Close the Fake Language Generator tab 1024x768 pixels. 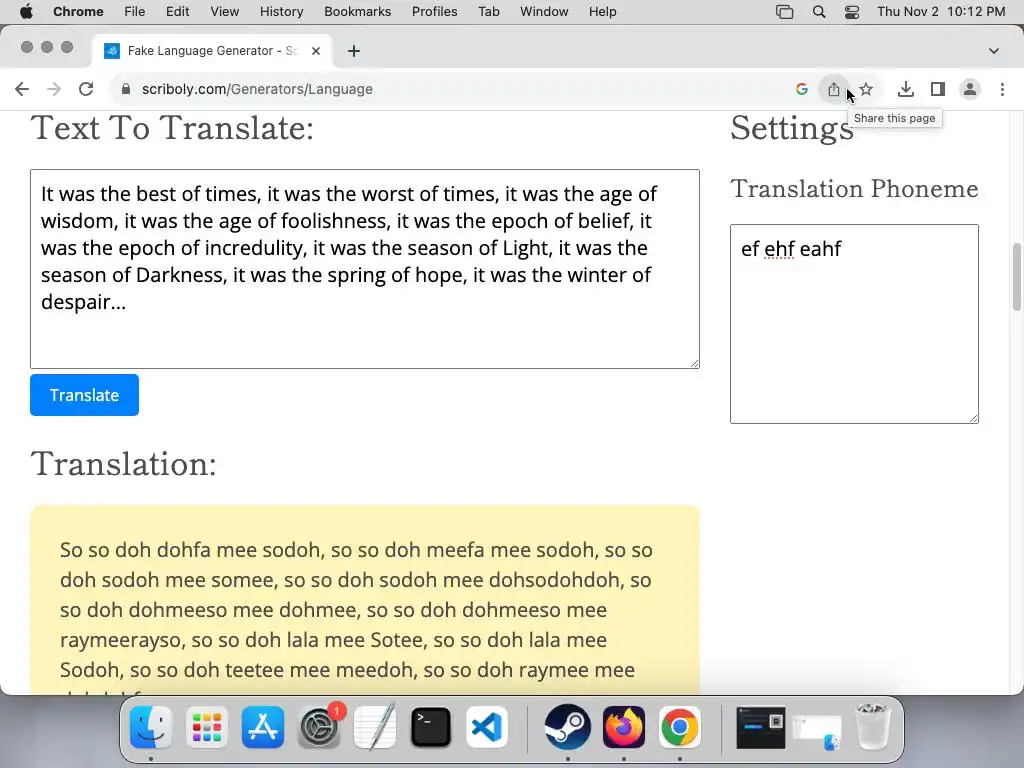click(315, 51)
